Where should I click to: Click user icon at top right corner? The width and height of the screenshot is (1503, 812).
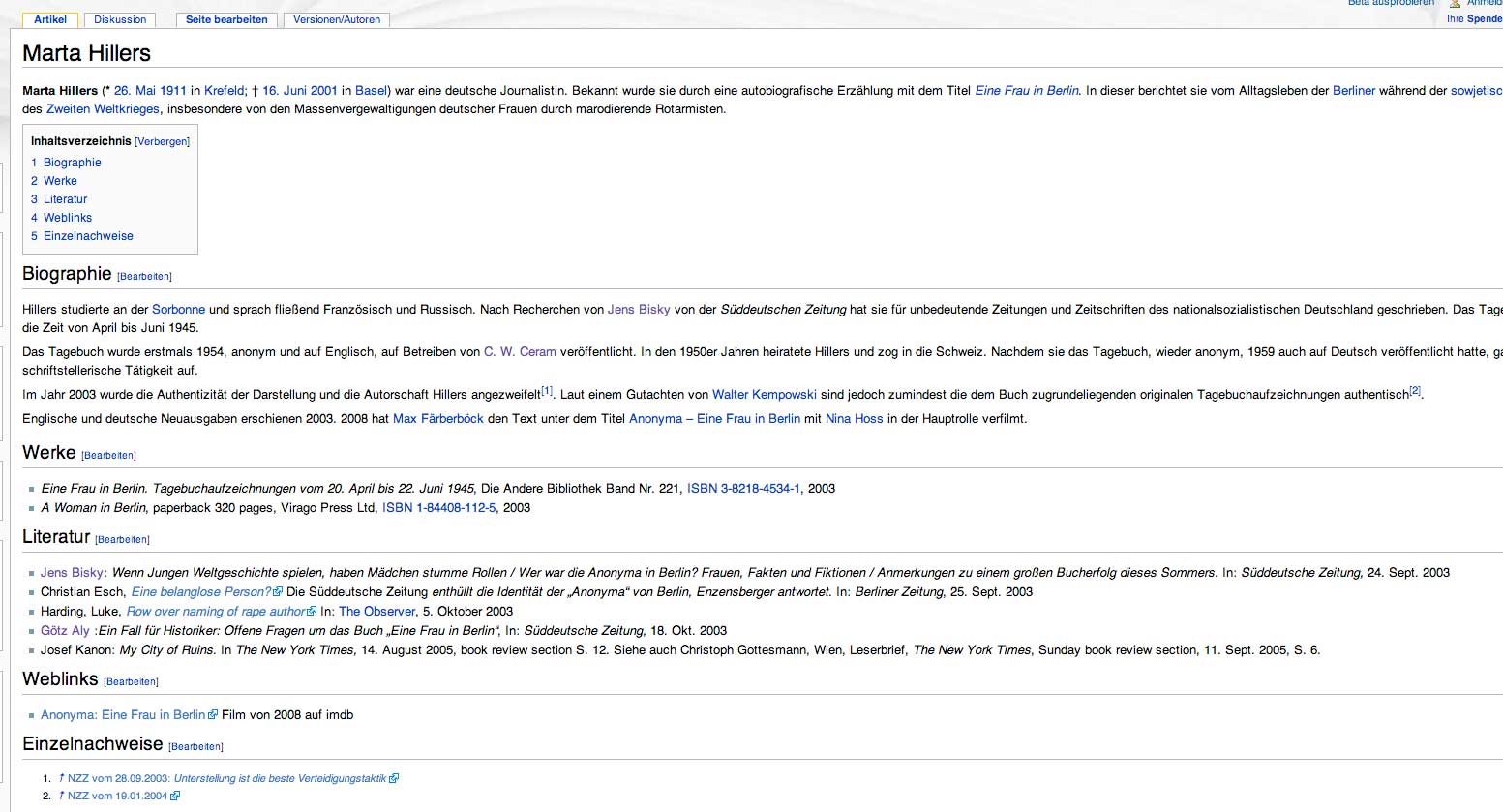click(x=1454, y=3)
